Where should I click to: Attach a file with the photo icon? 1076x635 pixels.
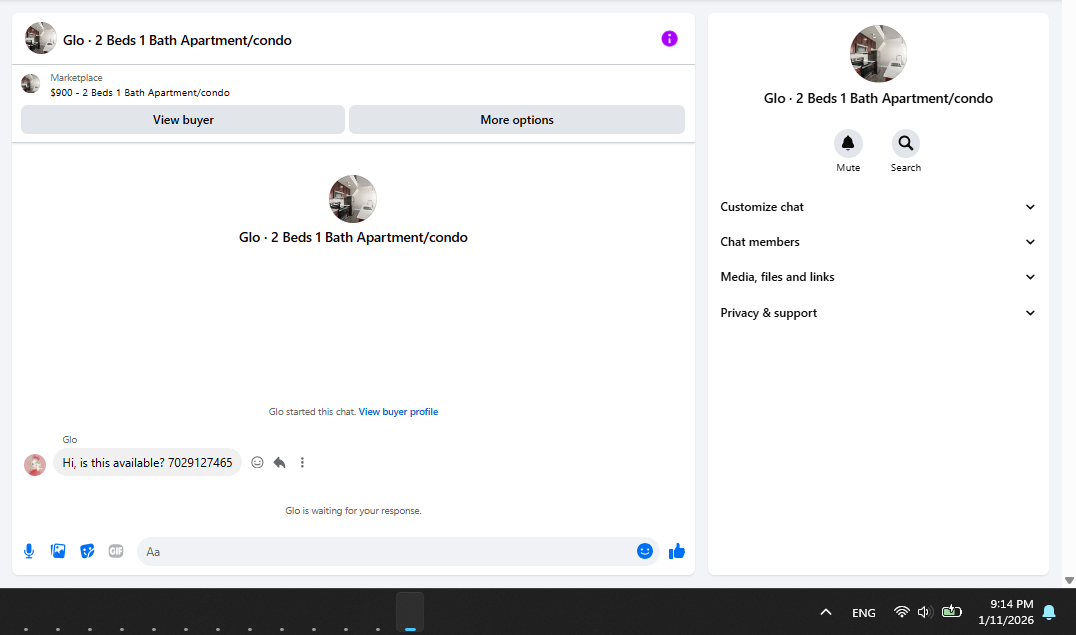58,551
